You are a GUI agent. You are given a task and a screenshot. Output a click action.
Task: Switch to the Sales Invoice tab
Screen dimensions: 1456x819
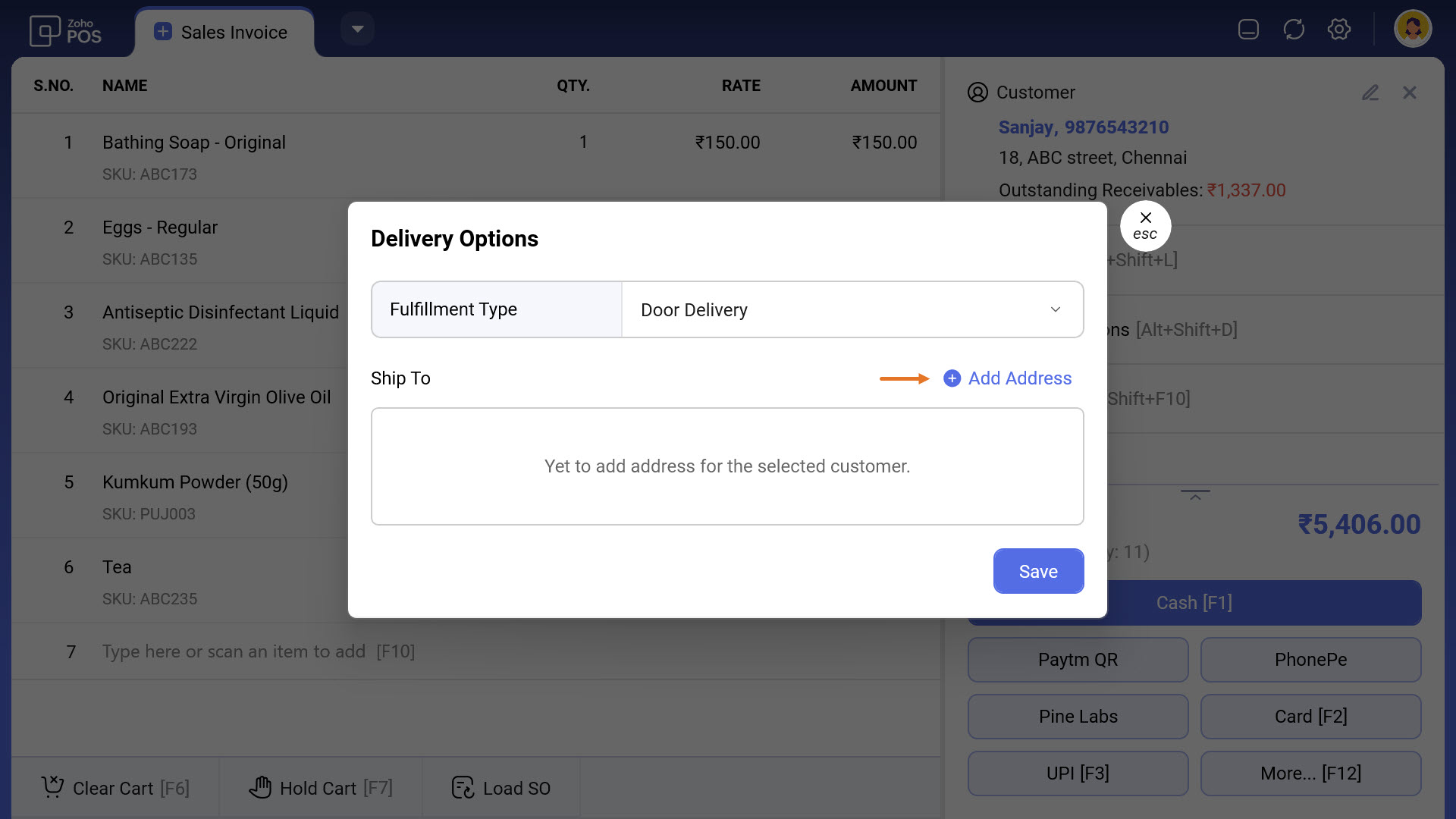point(224,32)
